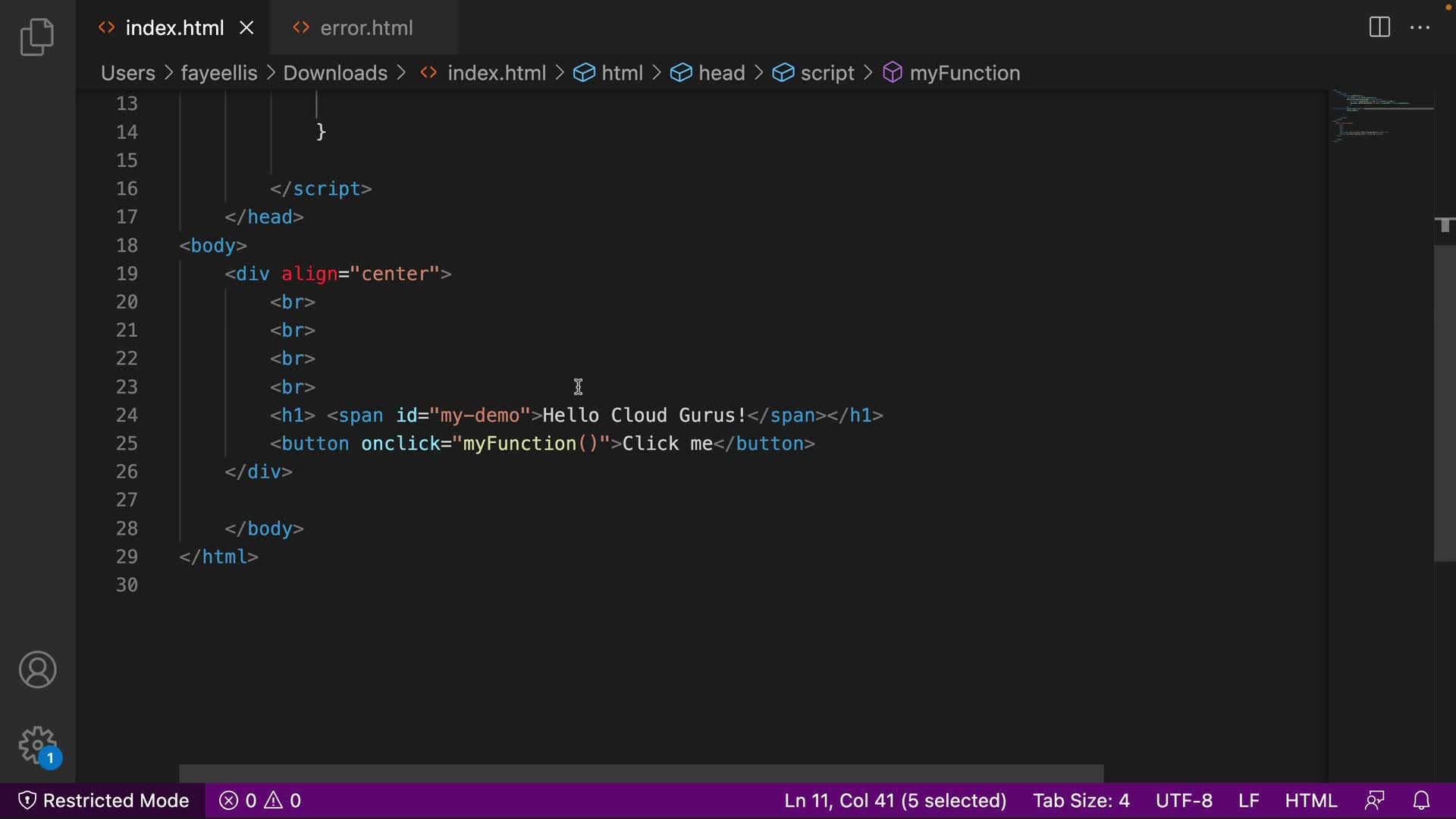
Task: Open errors and warnings status indicator
Action: pyautogui.click(x=260, y=801)
